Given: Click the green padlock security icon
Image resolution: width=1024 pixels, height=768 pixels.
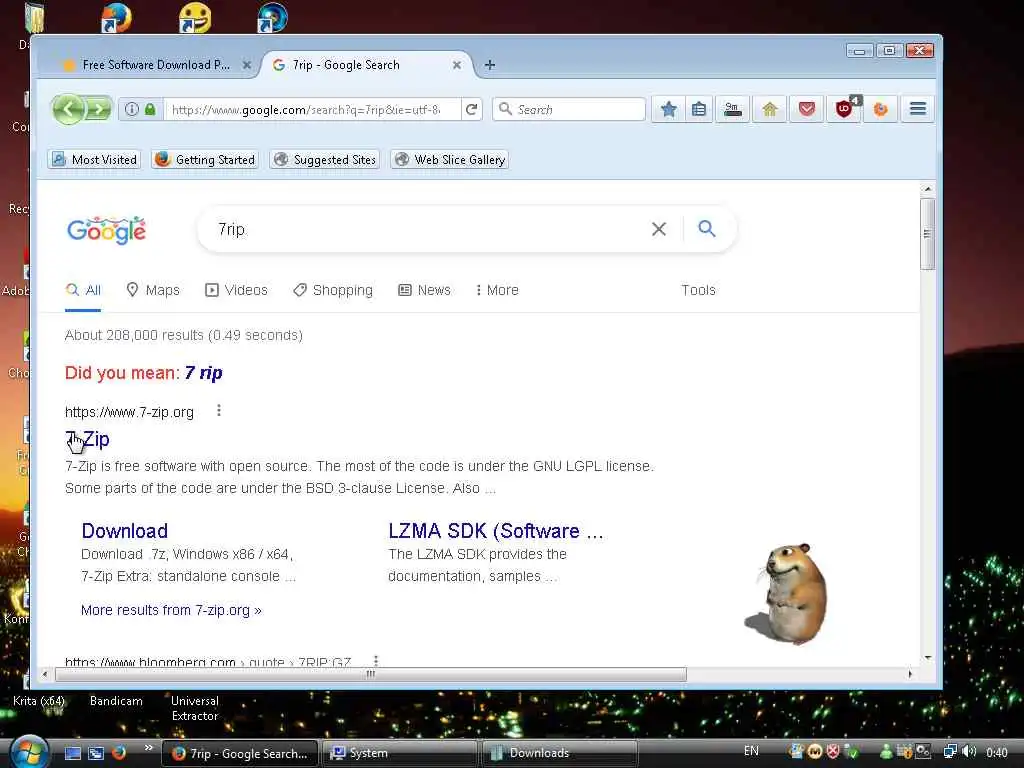Looking at the screenshot, I should click(150, 109).
